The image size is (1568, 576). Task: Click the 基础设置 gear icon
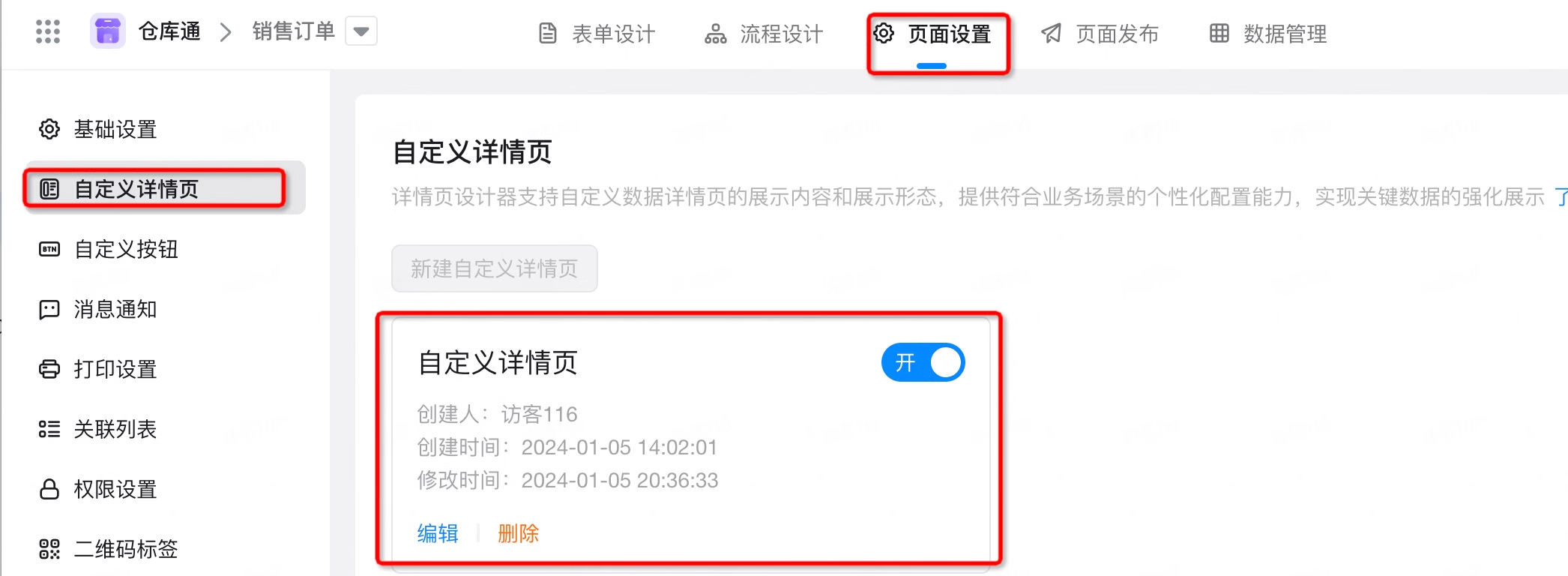(49, 129)
